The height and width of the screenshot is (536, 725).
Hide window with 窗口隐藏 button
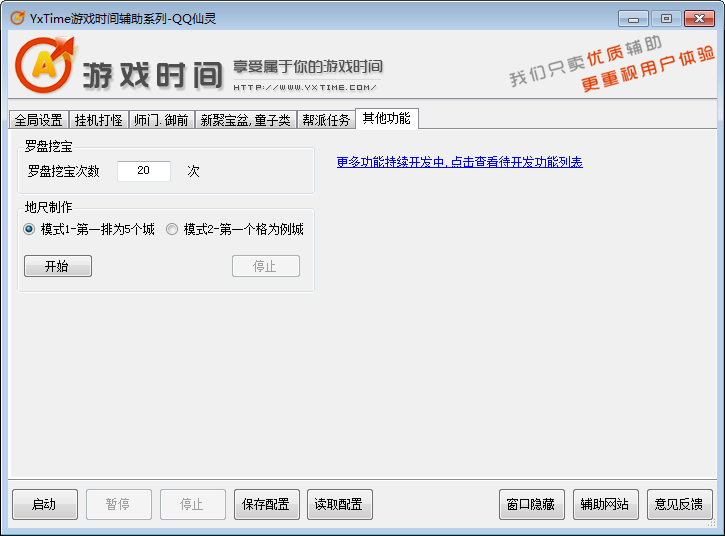tap(532, 505)
